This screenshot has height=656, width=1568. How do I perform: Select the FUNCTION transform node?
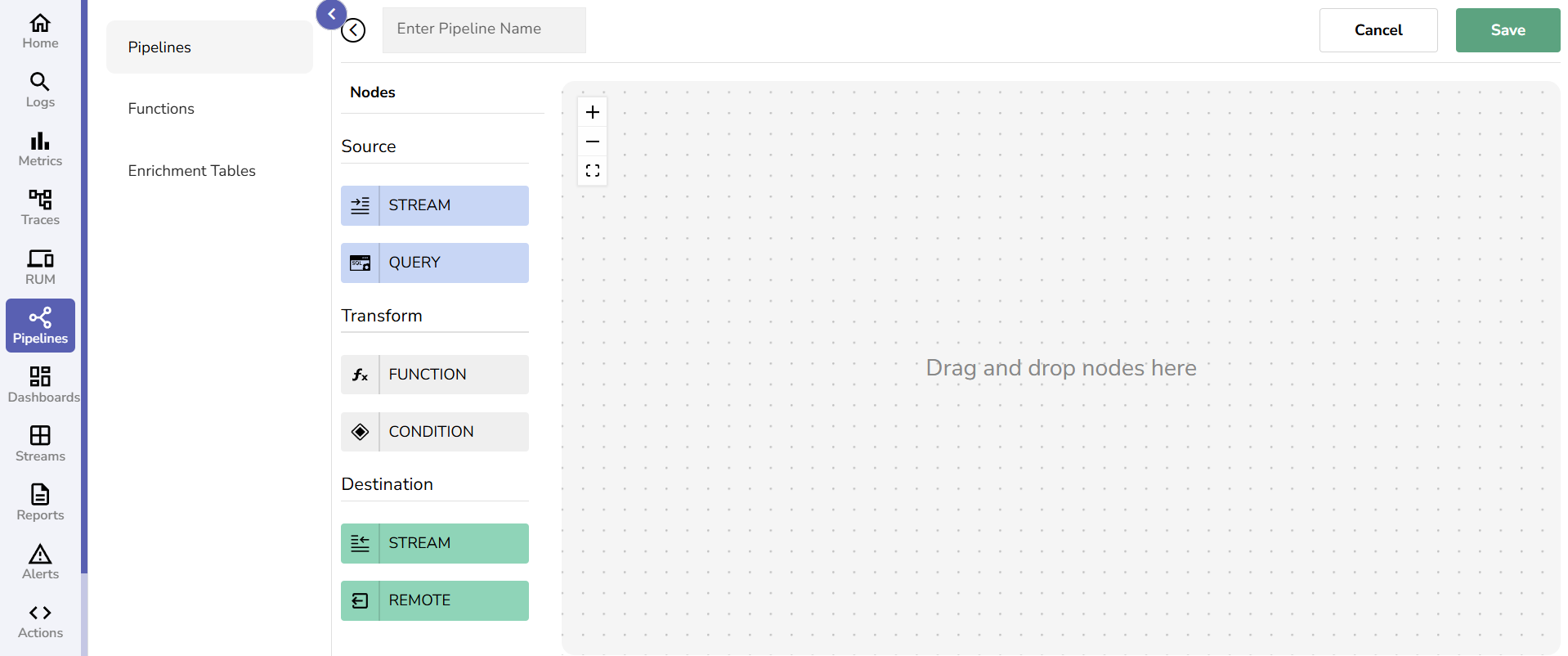[x=434, y=374]
